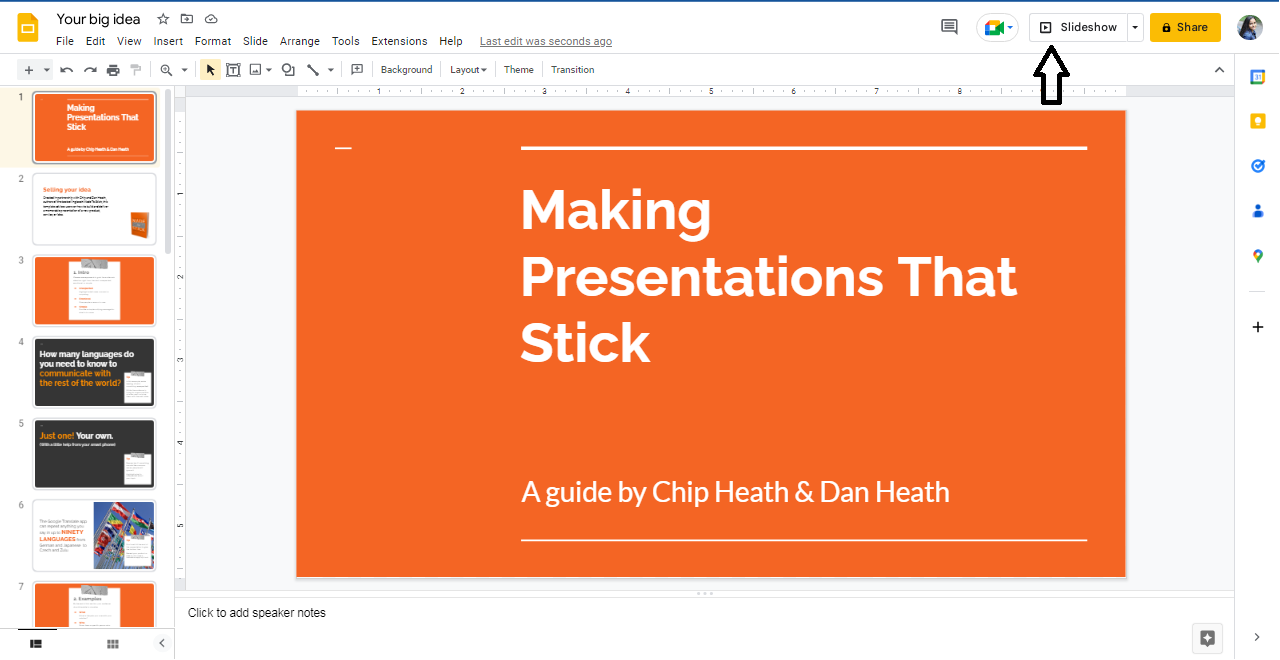Viewport: 1280px width, 660px height.
Task: Collapse the filmstrip panel with chevron
Action: point(162,644)
